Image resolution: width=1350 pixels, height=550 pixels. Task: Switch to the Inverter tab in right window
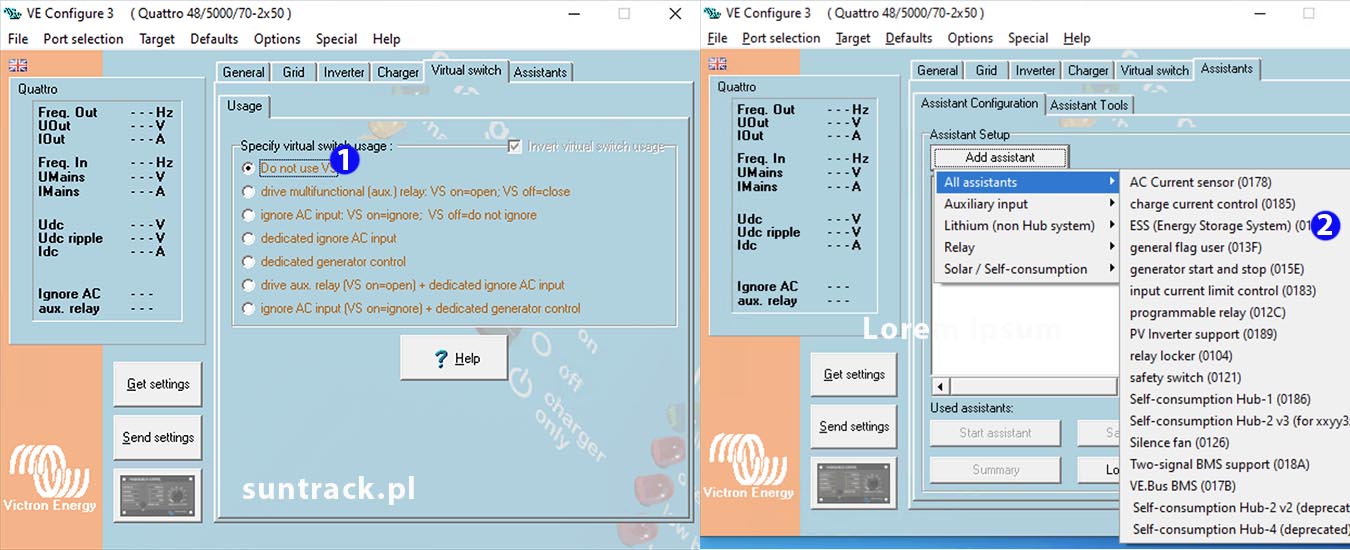click(x=1035, y=71)
